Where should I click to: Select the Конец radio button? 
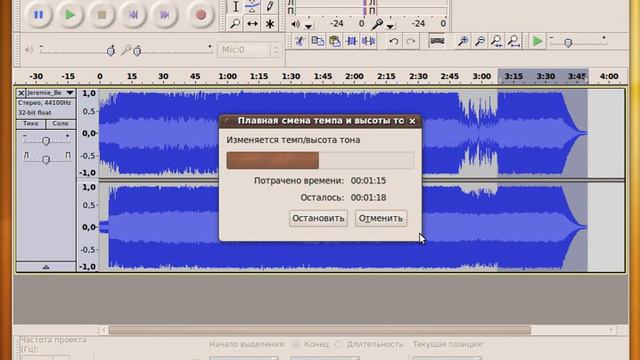[x=296, y=344]
